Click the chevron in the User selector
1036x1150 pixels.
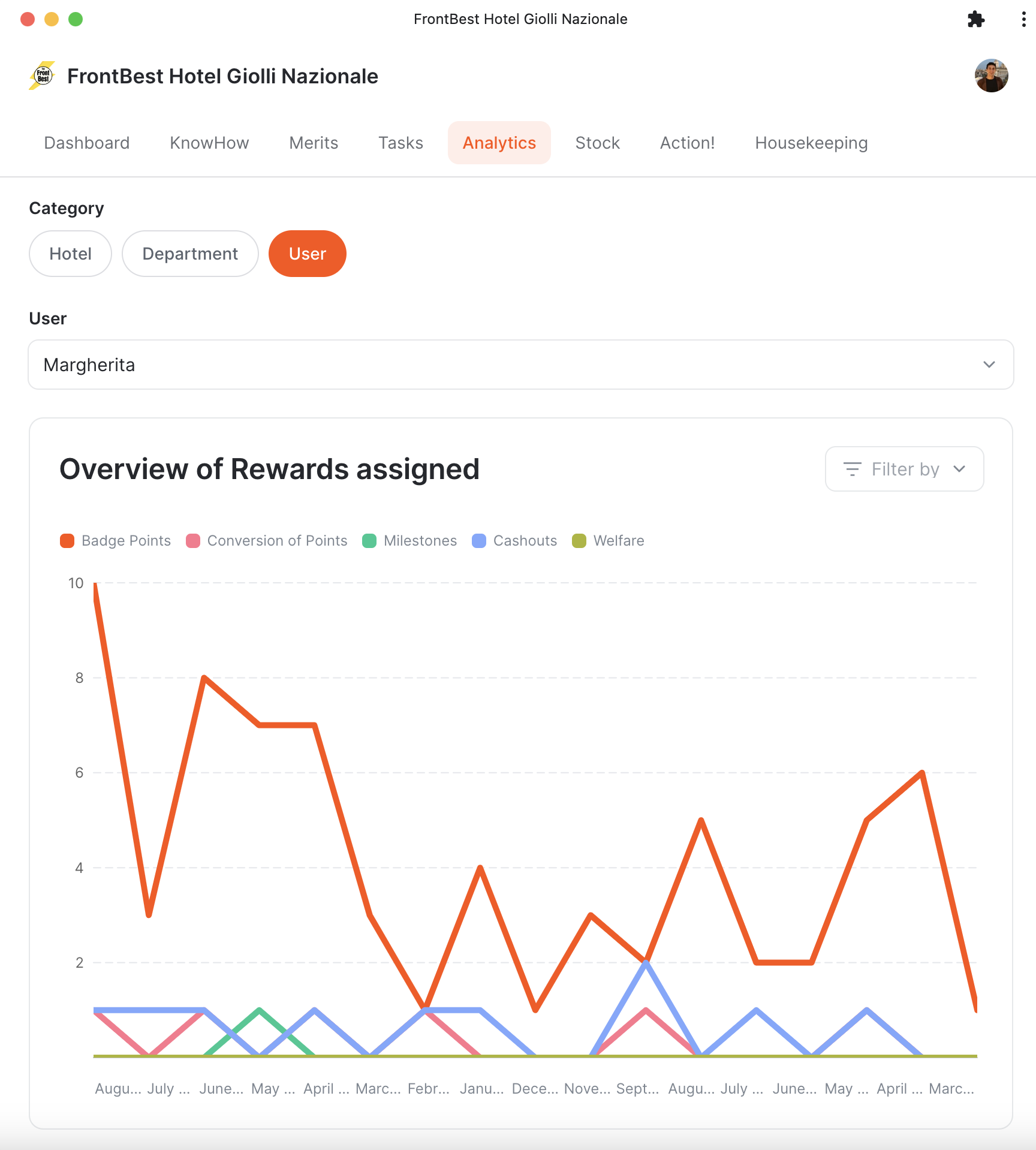pyautogui.click(x=989, y=365)
